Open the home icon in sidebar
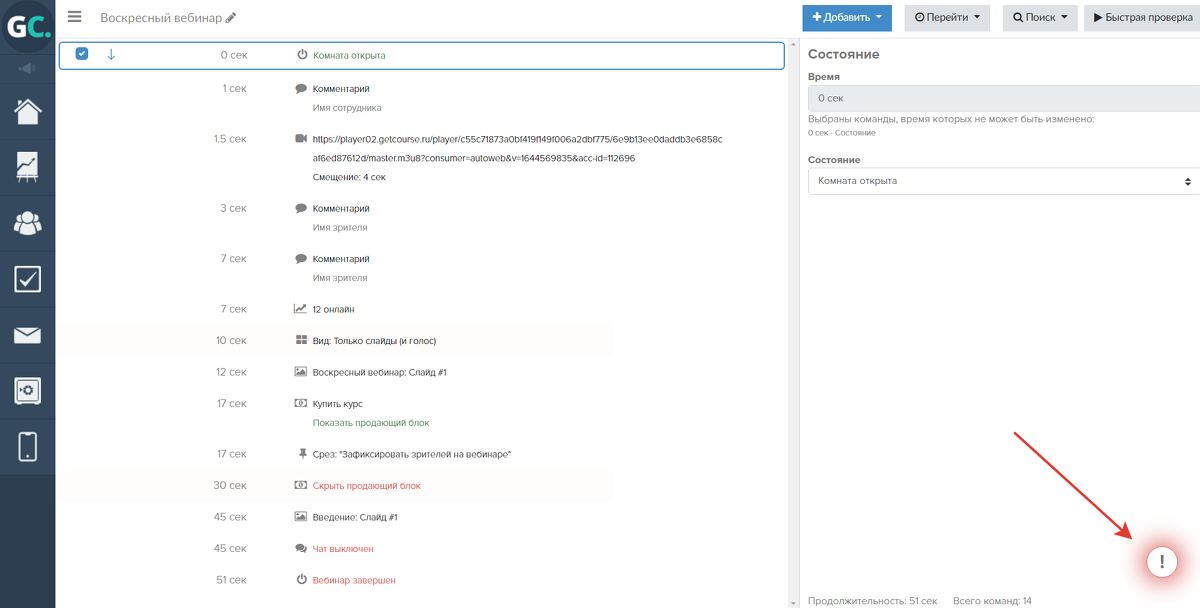Viewport: 1200px width, 608px height. coord(28,110)
